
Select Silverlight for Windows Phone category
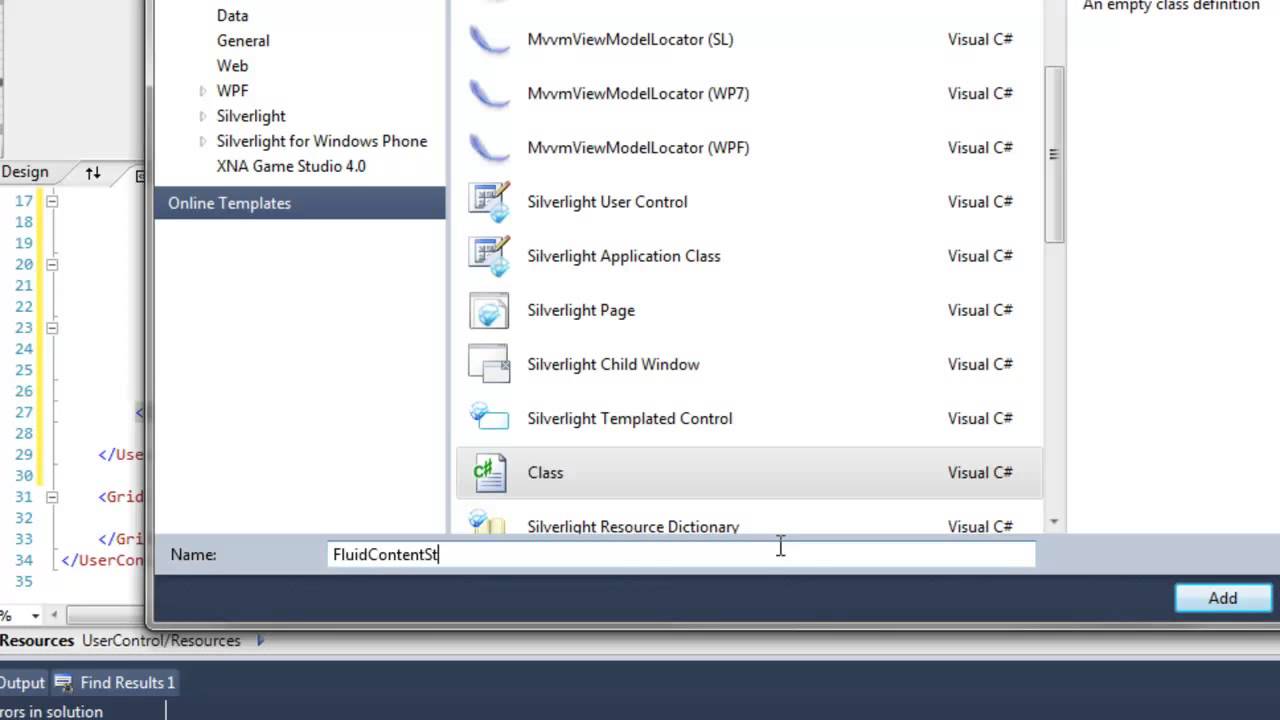point(322,141)
